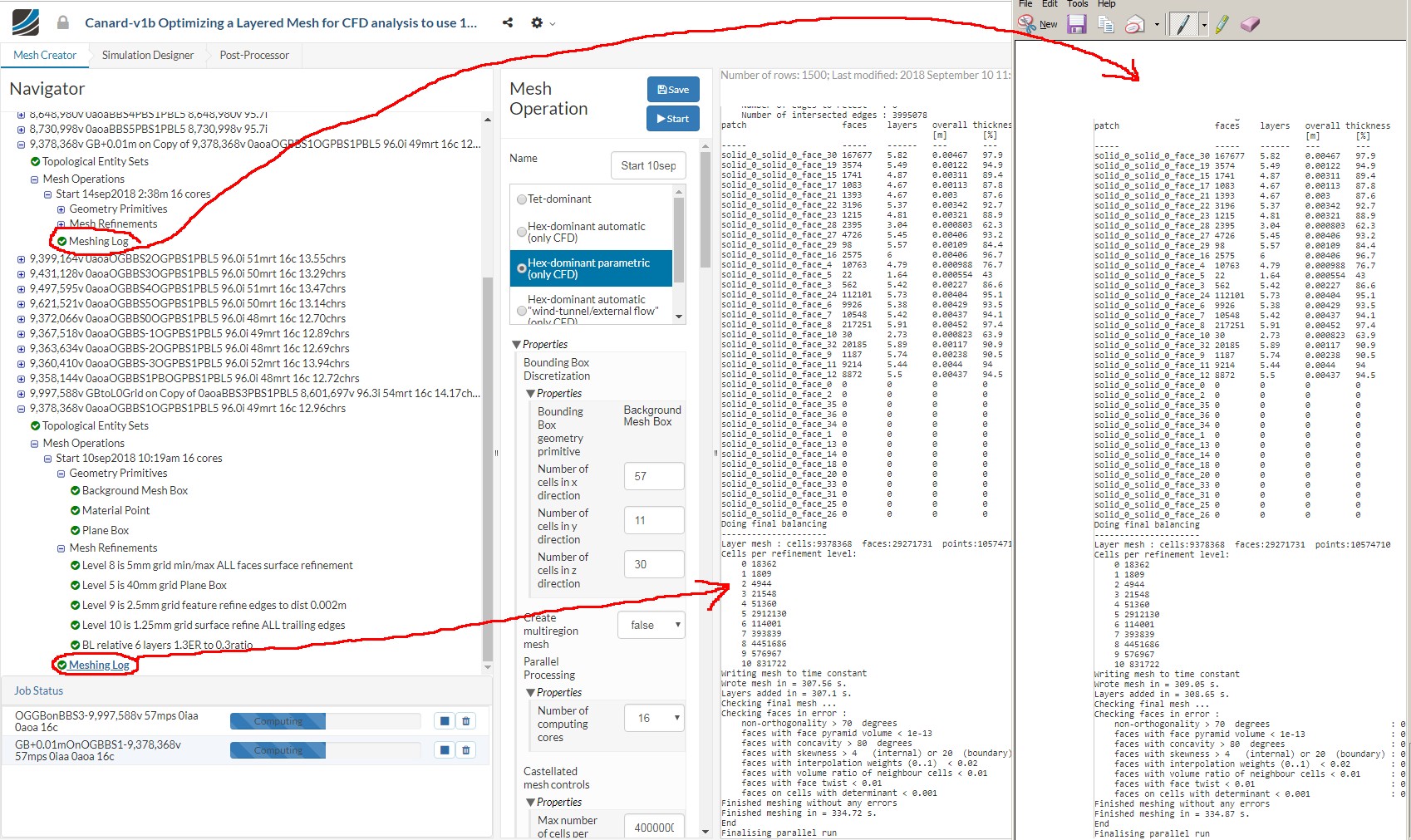Click the Start button in Mesh Operation panel
1411x840 pixels.
(x=673, y=118)
